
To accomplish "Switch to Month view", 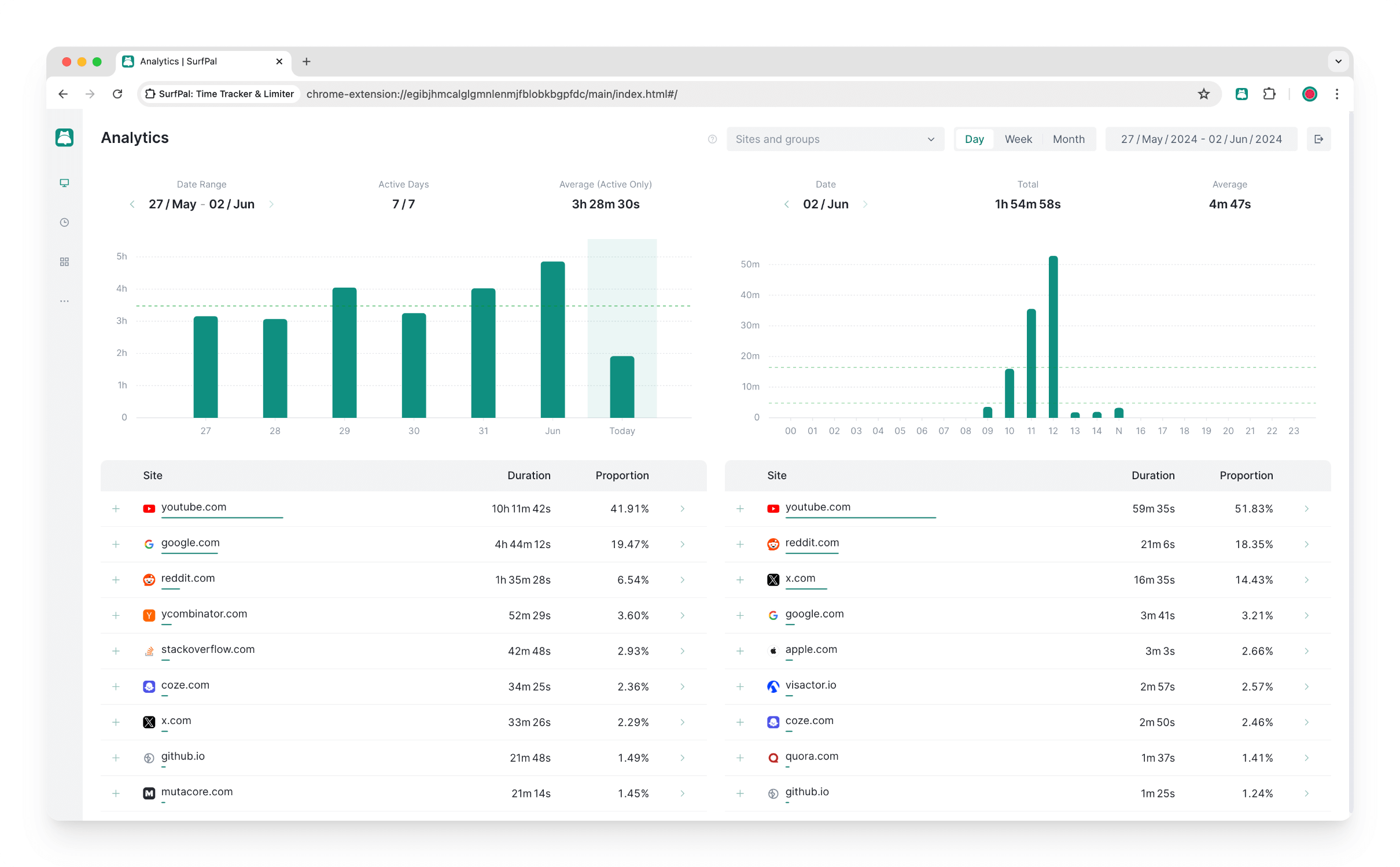I will [x=1069, y=139].
